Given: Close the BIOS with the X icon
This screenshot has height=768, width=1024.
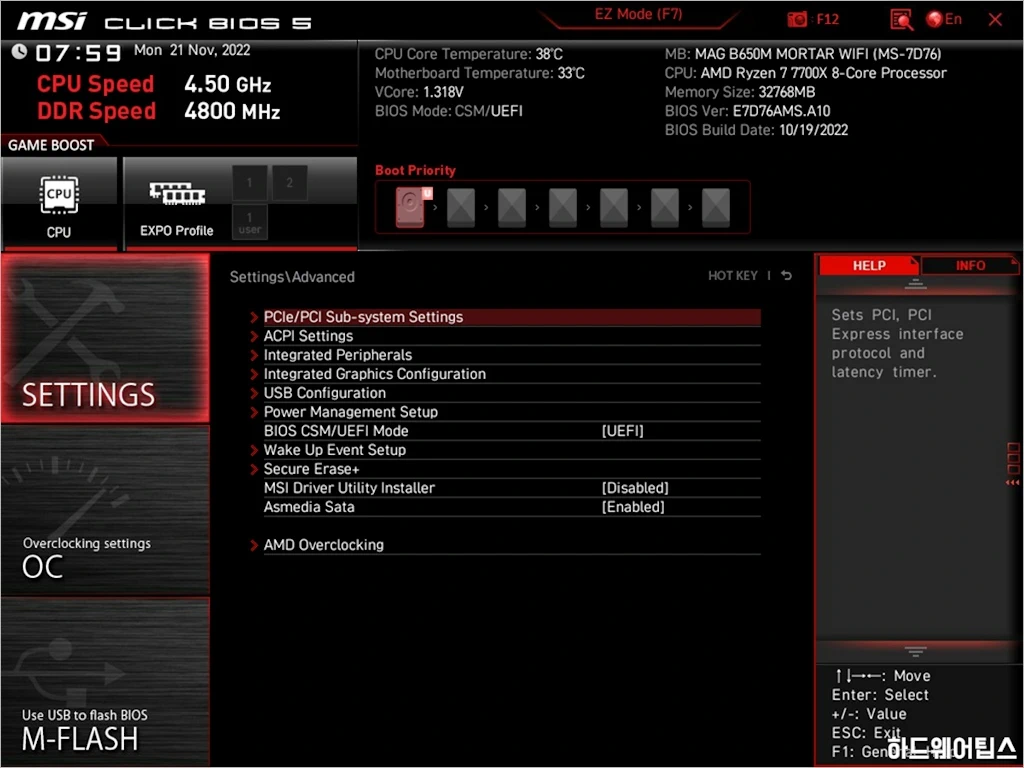Looking at the screenshot, I should pos(995,20).
